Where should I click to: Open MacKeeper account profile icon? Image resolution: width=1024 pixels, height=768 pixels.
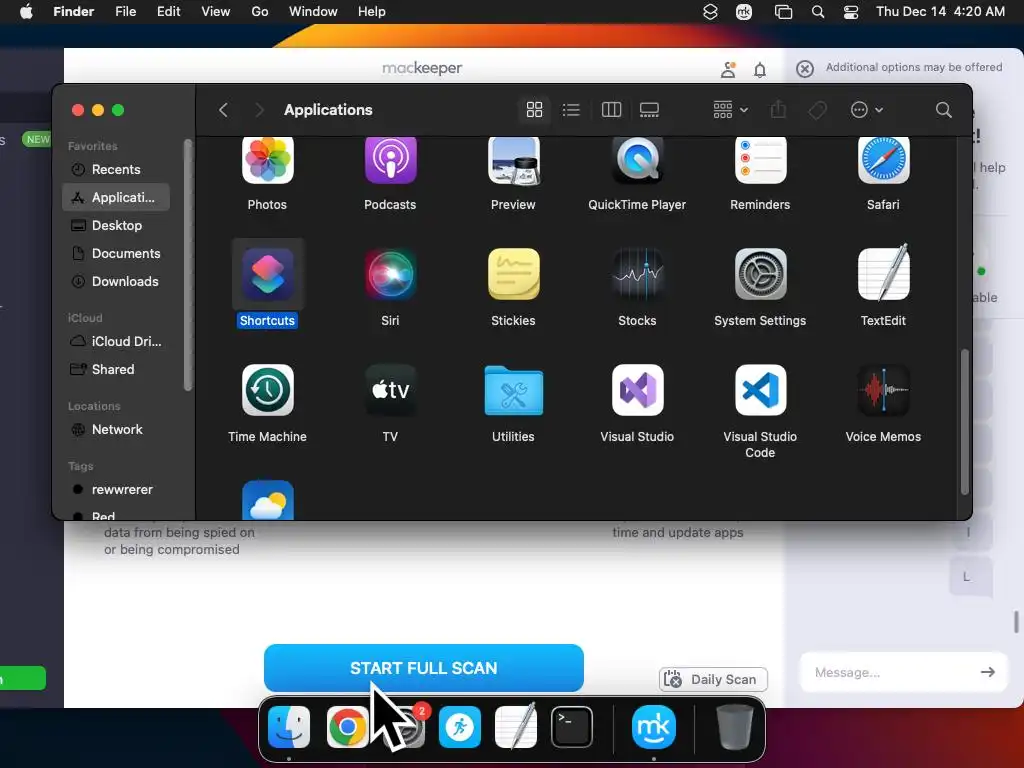pos(728,70)
